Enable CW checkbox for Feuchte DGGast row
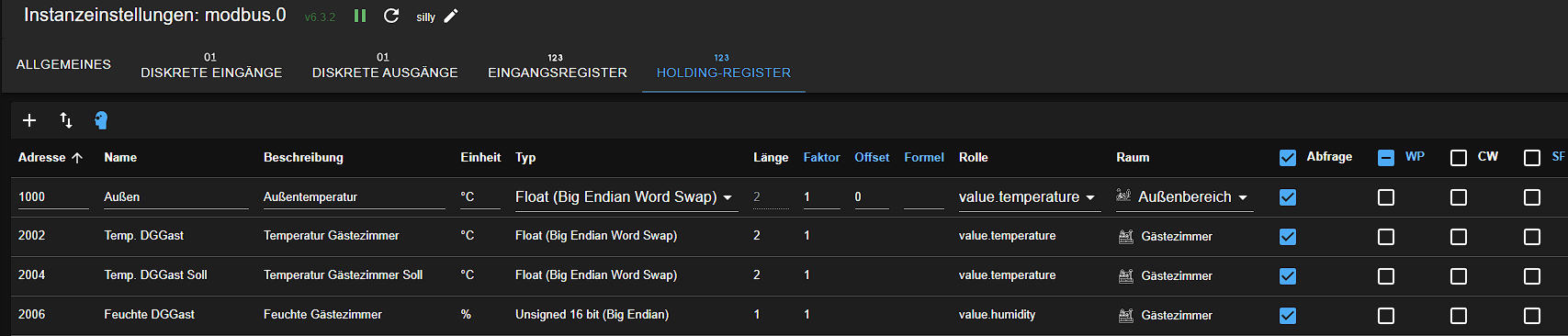 (1459, 316)
